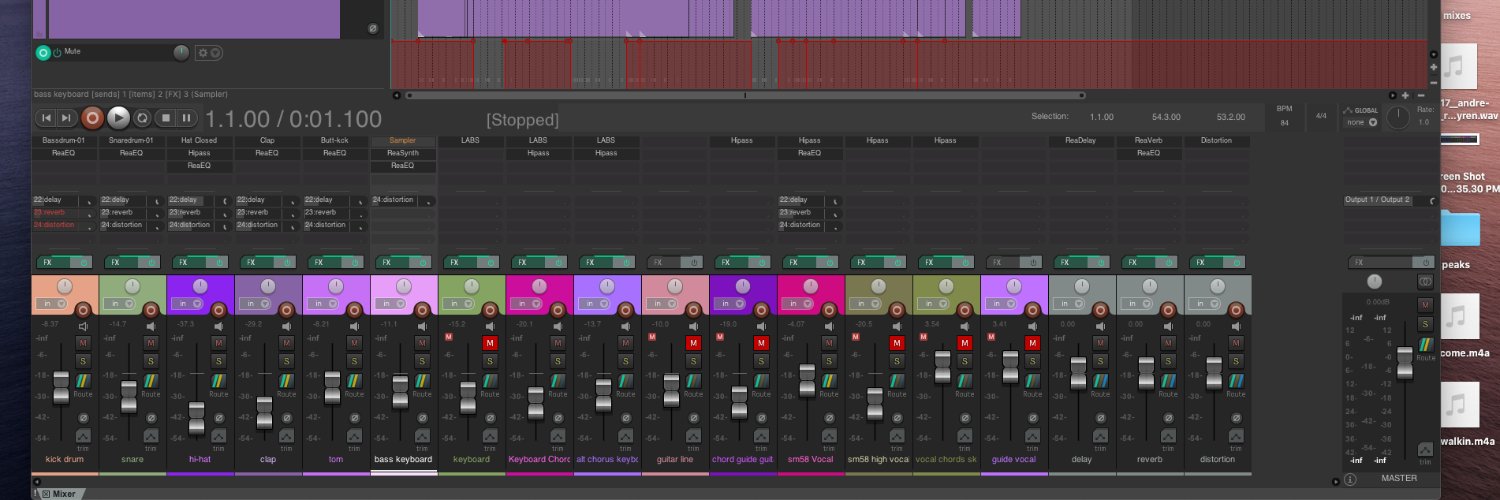Open input dropdown on sm58 Vocal track
This screenshot has height=500, width=1500.
(x=798, y=303)
